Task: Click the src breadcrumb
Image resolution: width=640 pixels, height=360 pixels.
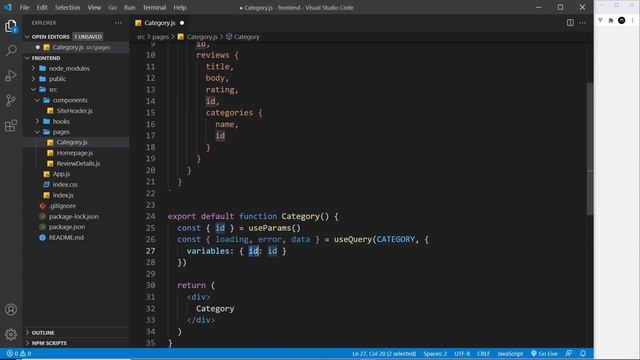Action: [140, 37]
